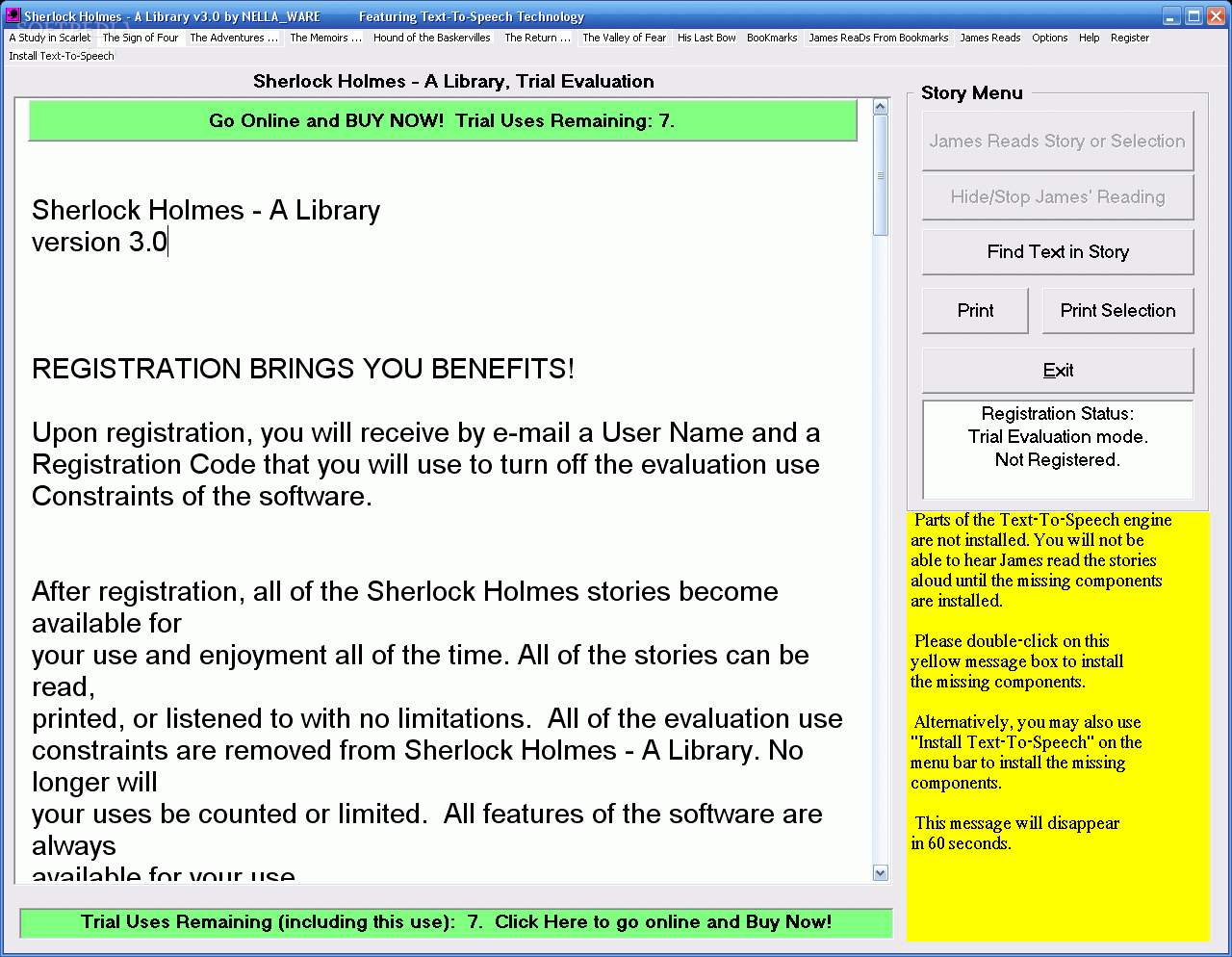
Task: Click the 'version 3.0' text line
Action: click(x=99, y=242)
